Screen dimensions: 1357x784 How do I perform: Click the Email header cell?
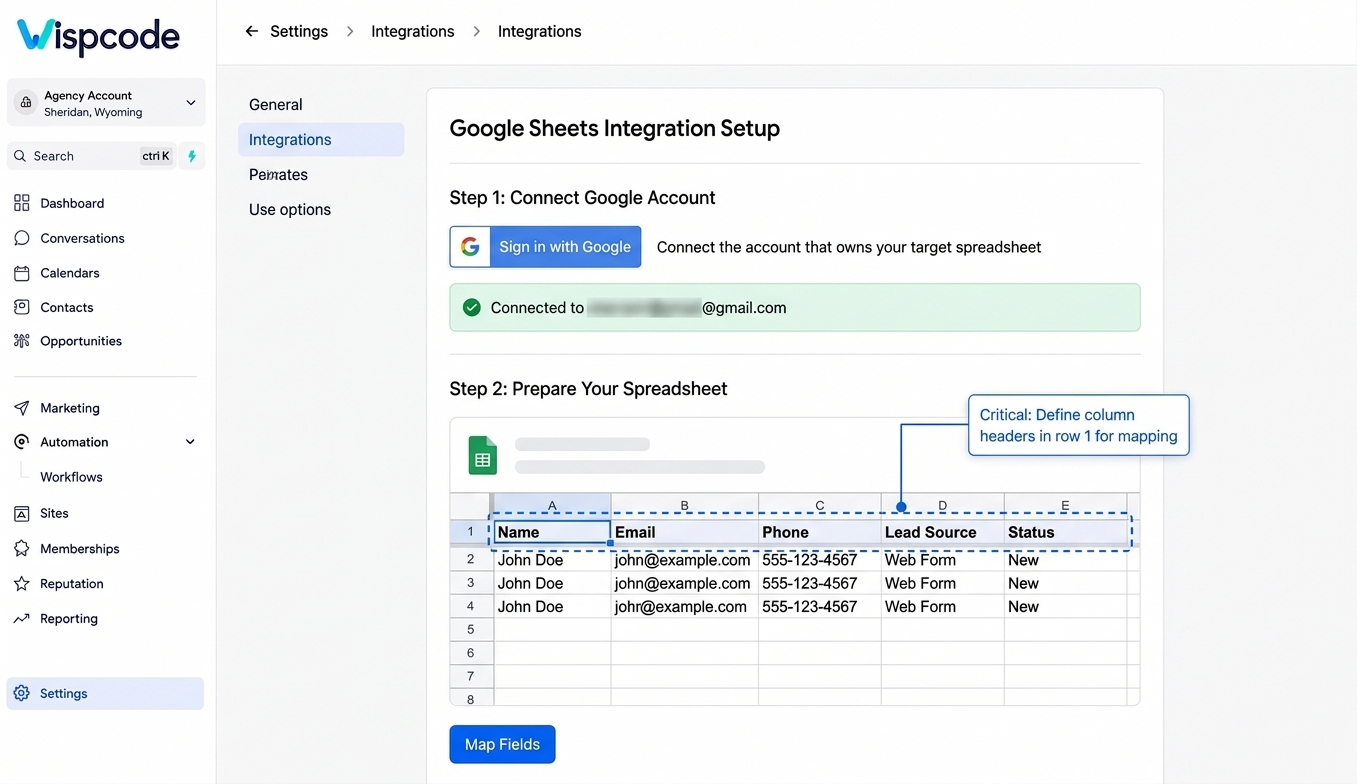685,532
